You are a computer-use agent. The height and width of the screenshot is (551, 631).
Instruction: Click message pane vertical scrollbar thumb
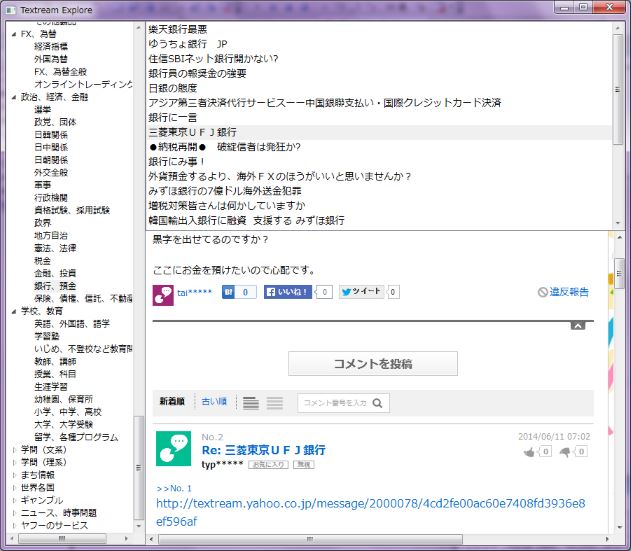pyautogui.click(x=619, y=274)
